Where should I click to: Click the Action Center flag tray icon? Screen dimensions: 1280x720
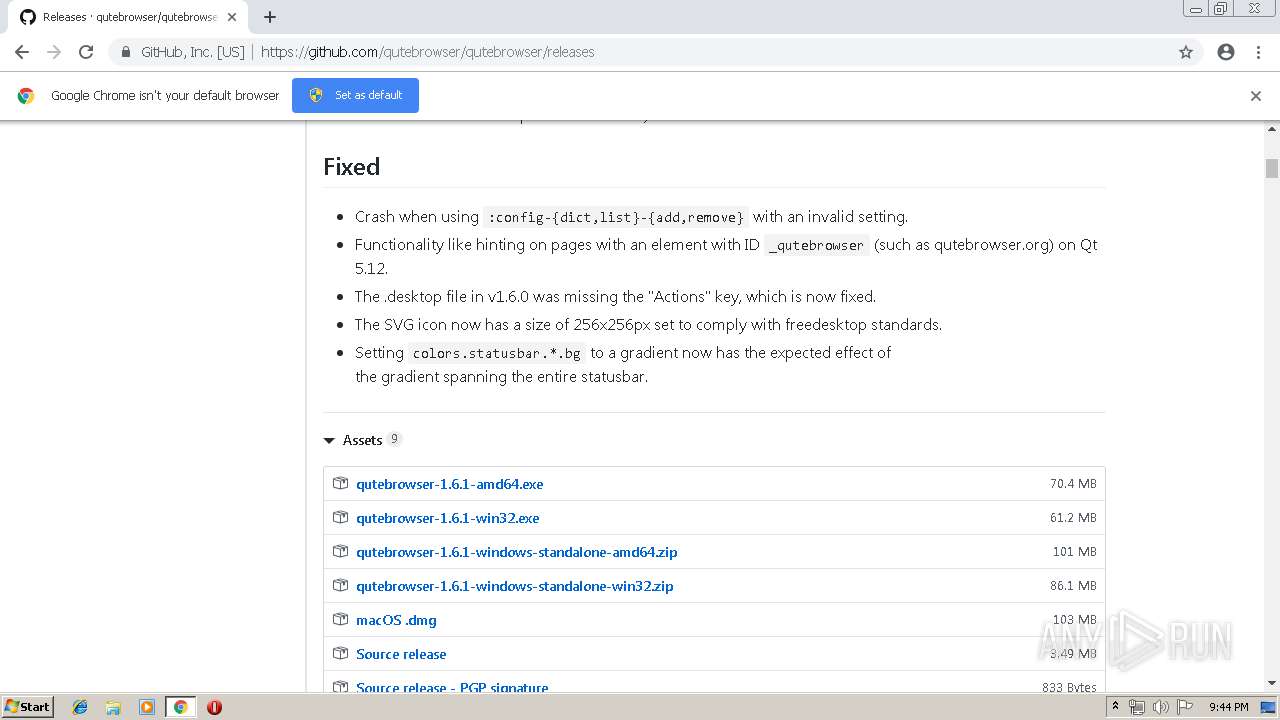click(x=1185, y=707)
